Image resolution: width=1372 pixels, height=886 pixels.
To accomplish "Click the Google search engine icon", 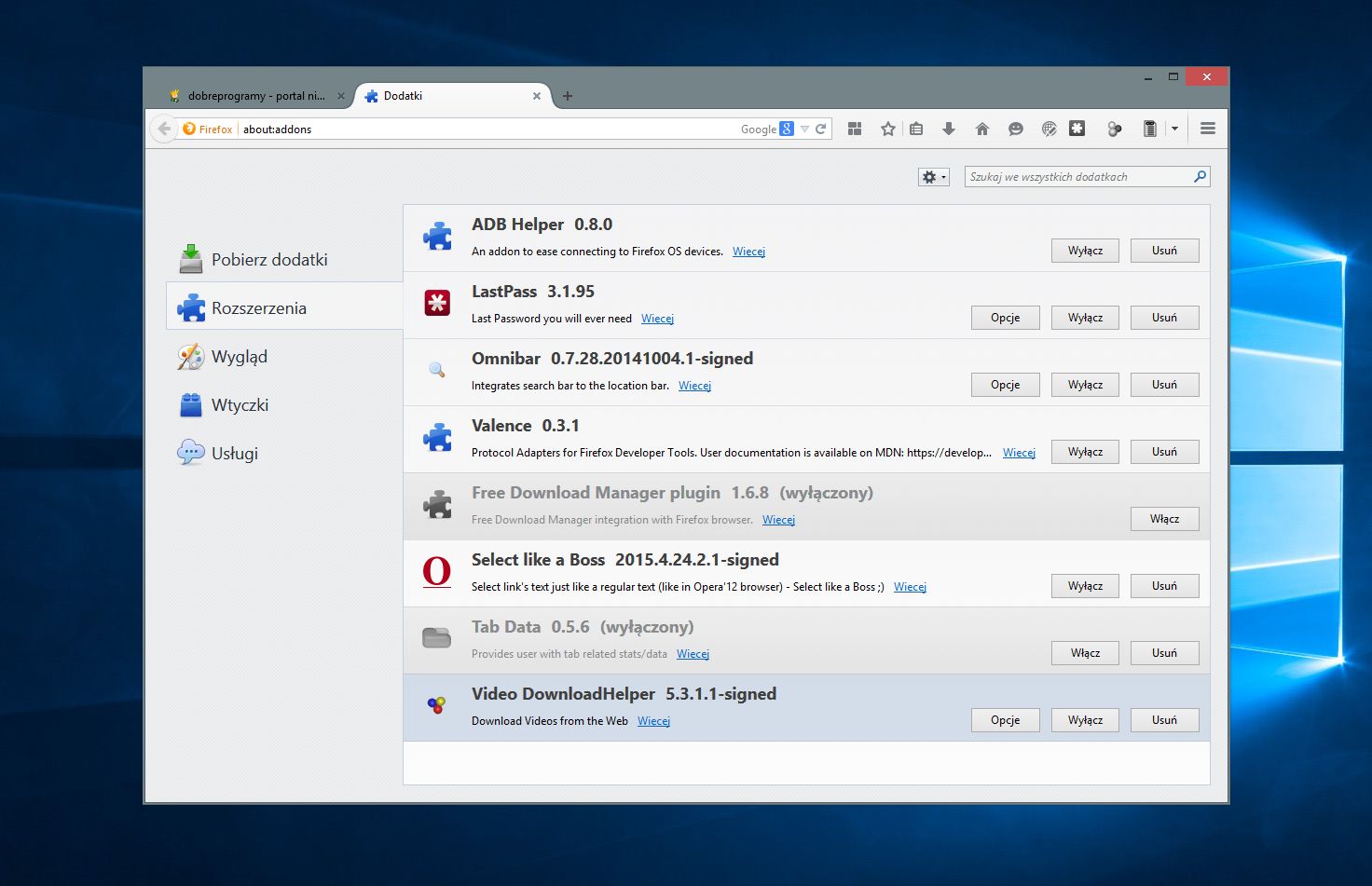I will point(787,129).
